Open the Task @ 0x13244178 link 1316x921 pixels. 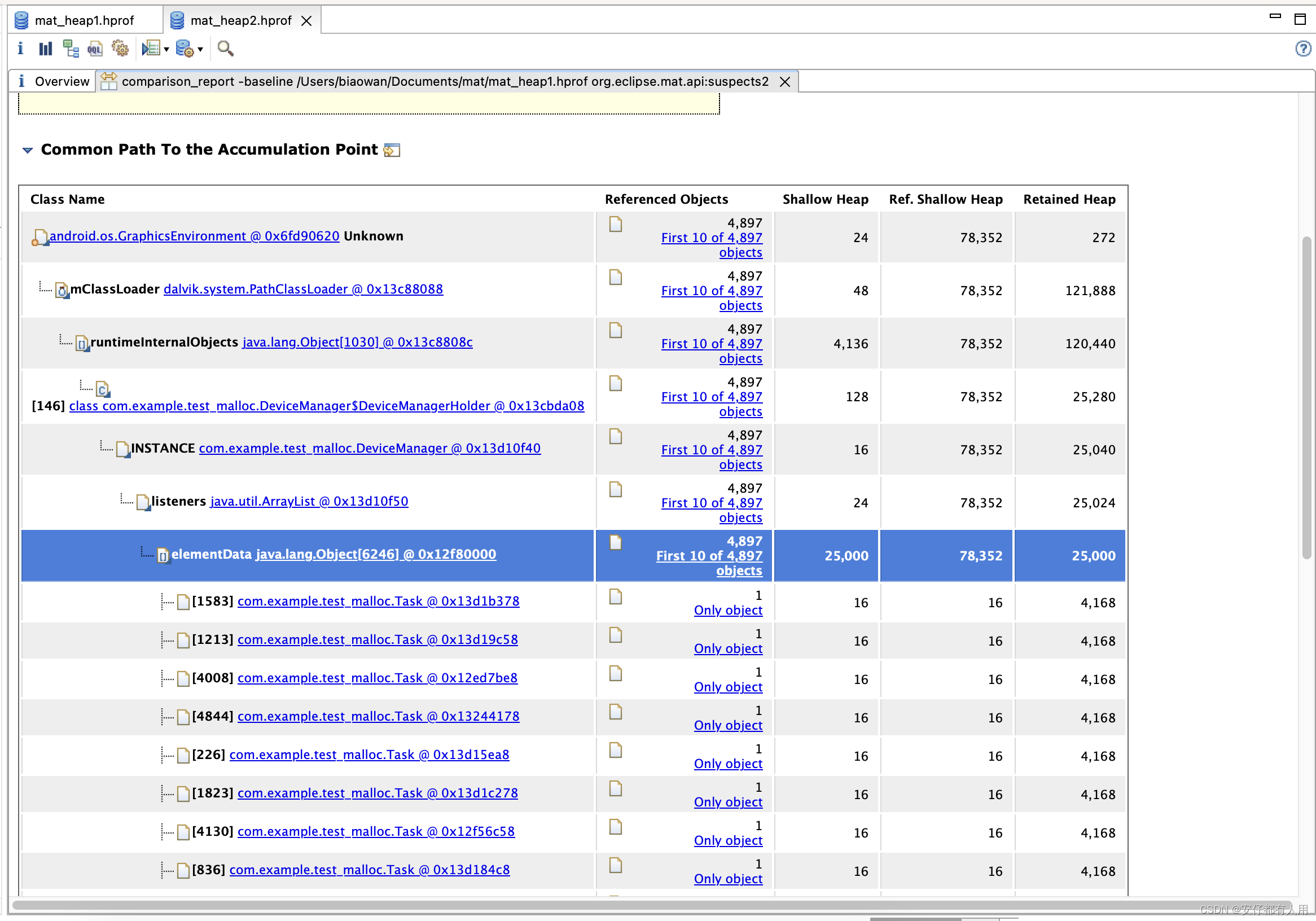[x=378, y=716]
